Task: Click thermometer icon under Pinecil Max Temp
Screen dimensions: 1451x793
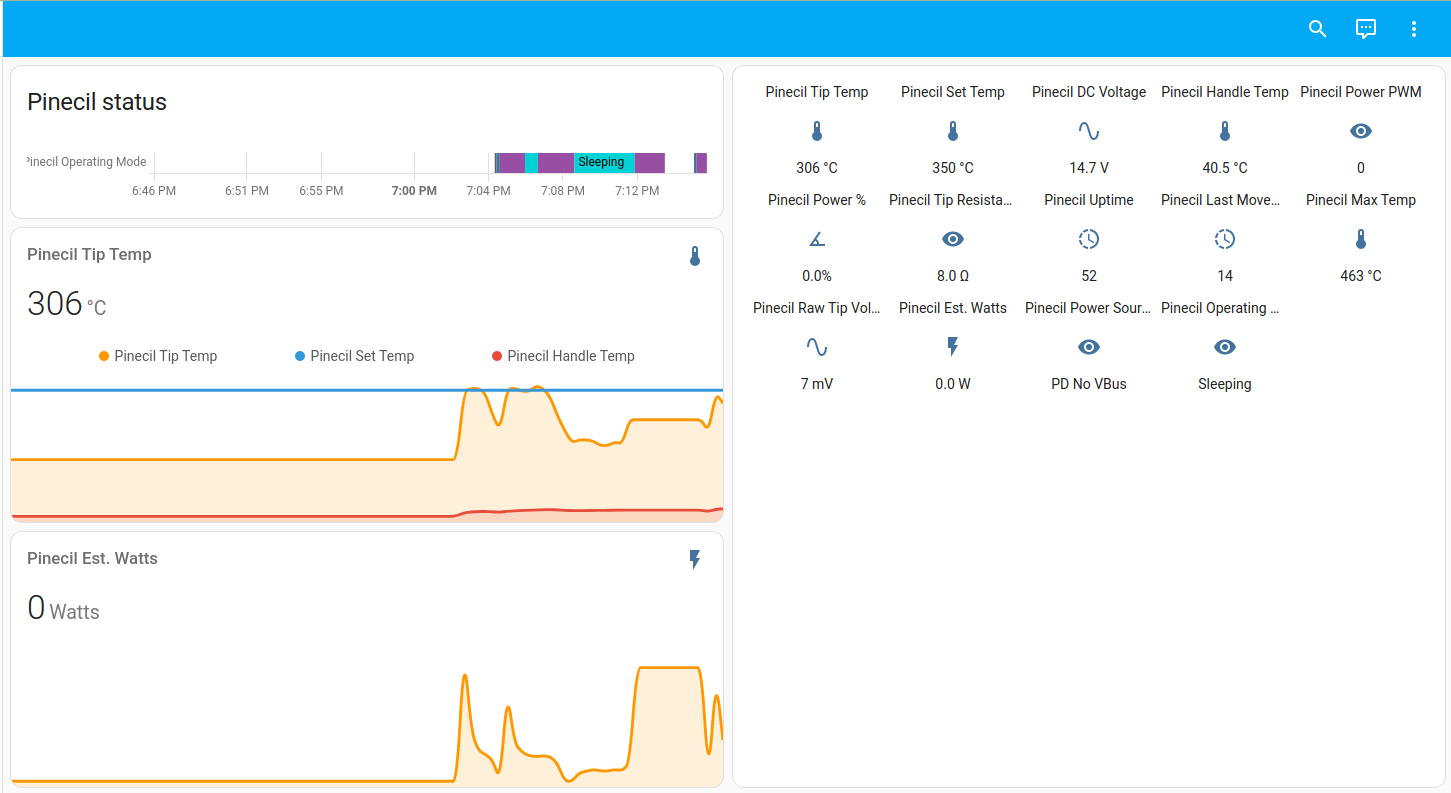Action: click(x=1360, y=239)
